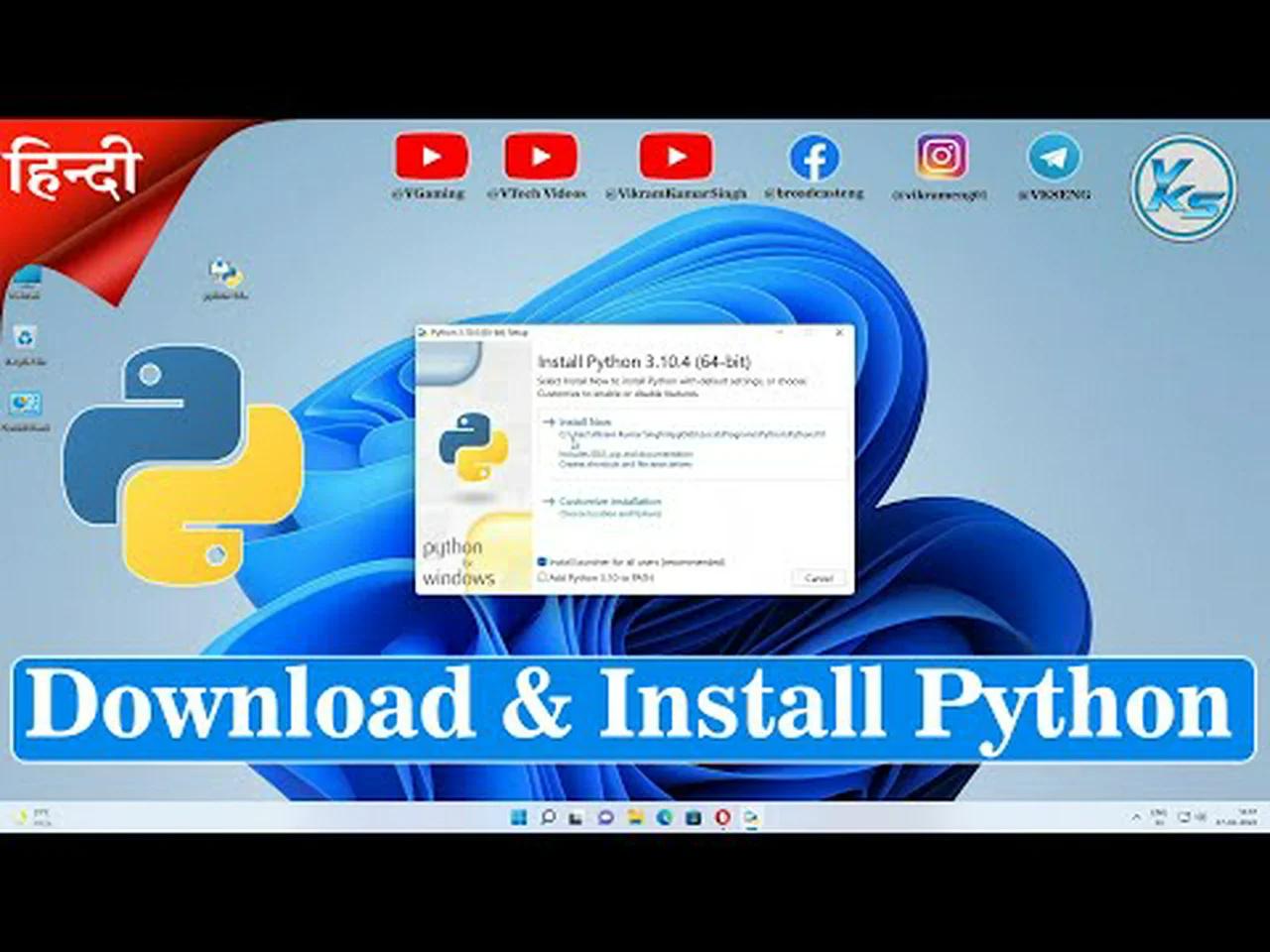Check the Add Python 3.10 to PATH checkbox
The height and width of the screenshot is (952, 1270).
click(541, 575)
